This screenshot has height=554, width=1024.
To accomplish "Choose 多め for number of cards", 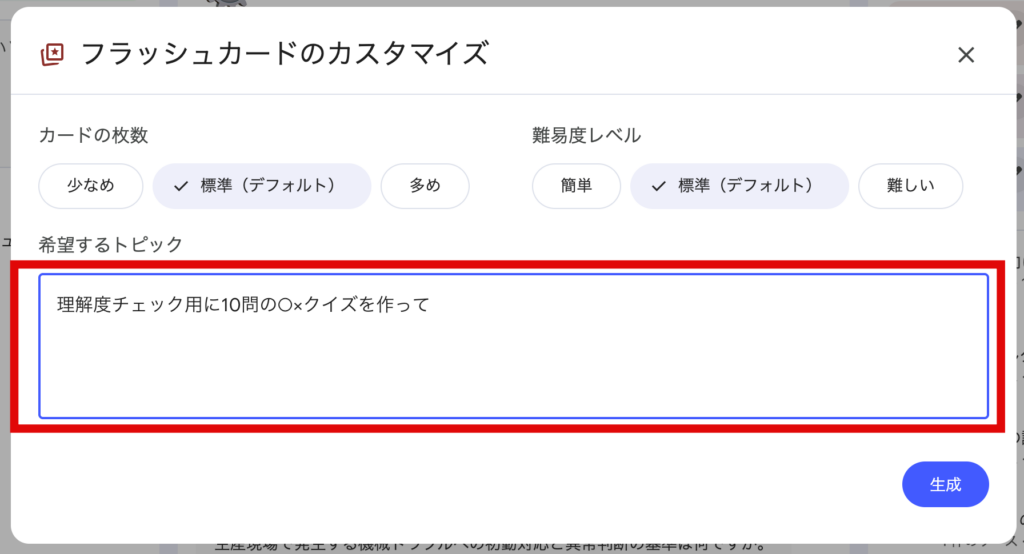I will coord(425,186).
